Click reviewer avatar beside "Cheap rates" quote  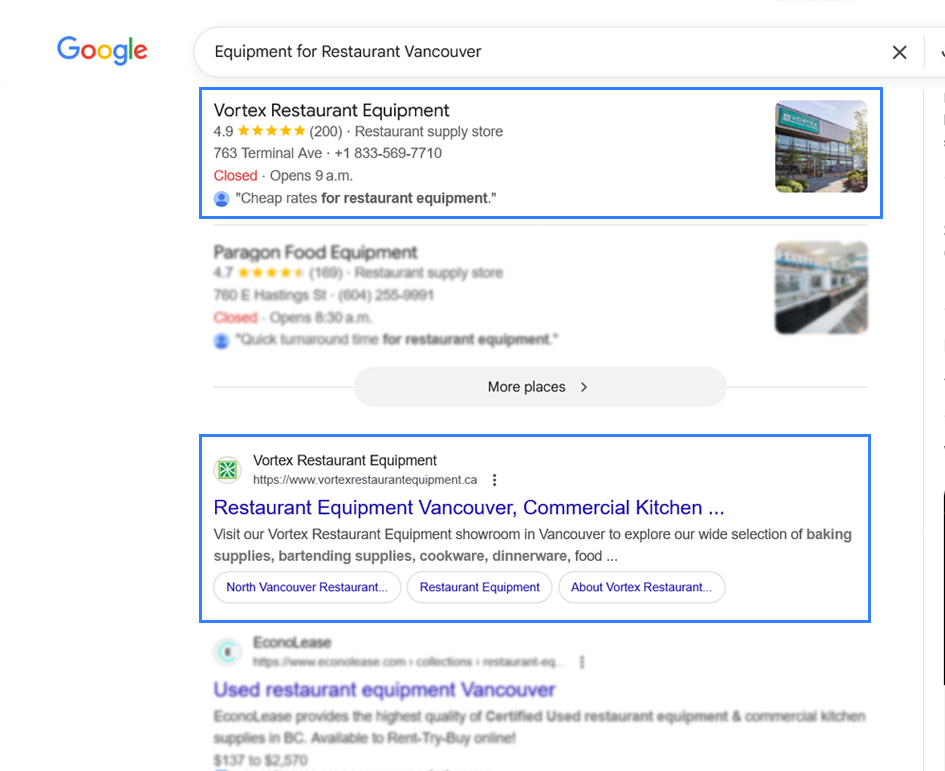(222, 198)
